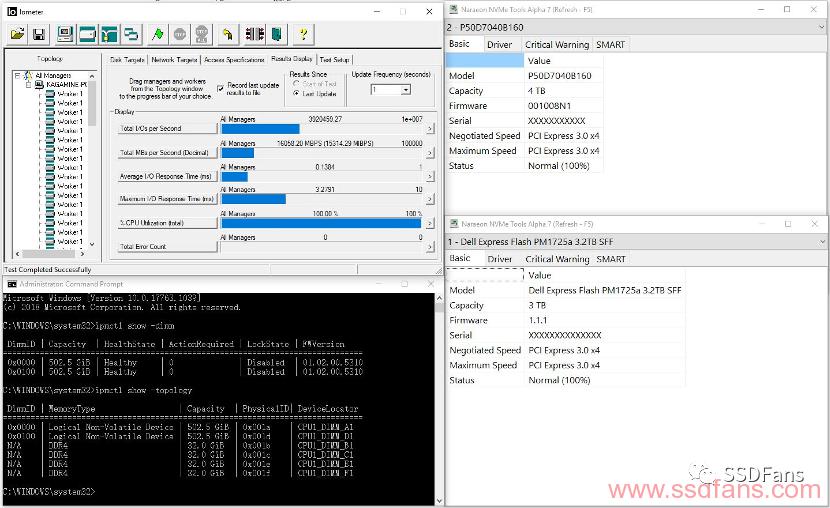Start tests with the green flag icon
Viewport: 830px width, 508px height.
tap(157, 34)
